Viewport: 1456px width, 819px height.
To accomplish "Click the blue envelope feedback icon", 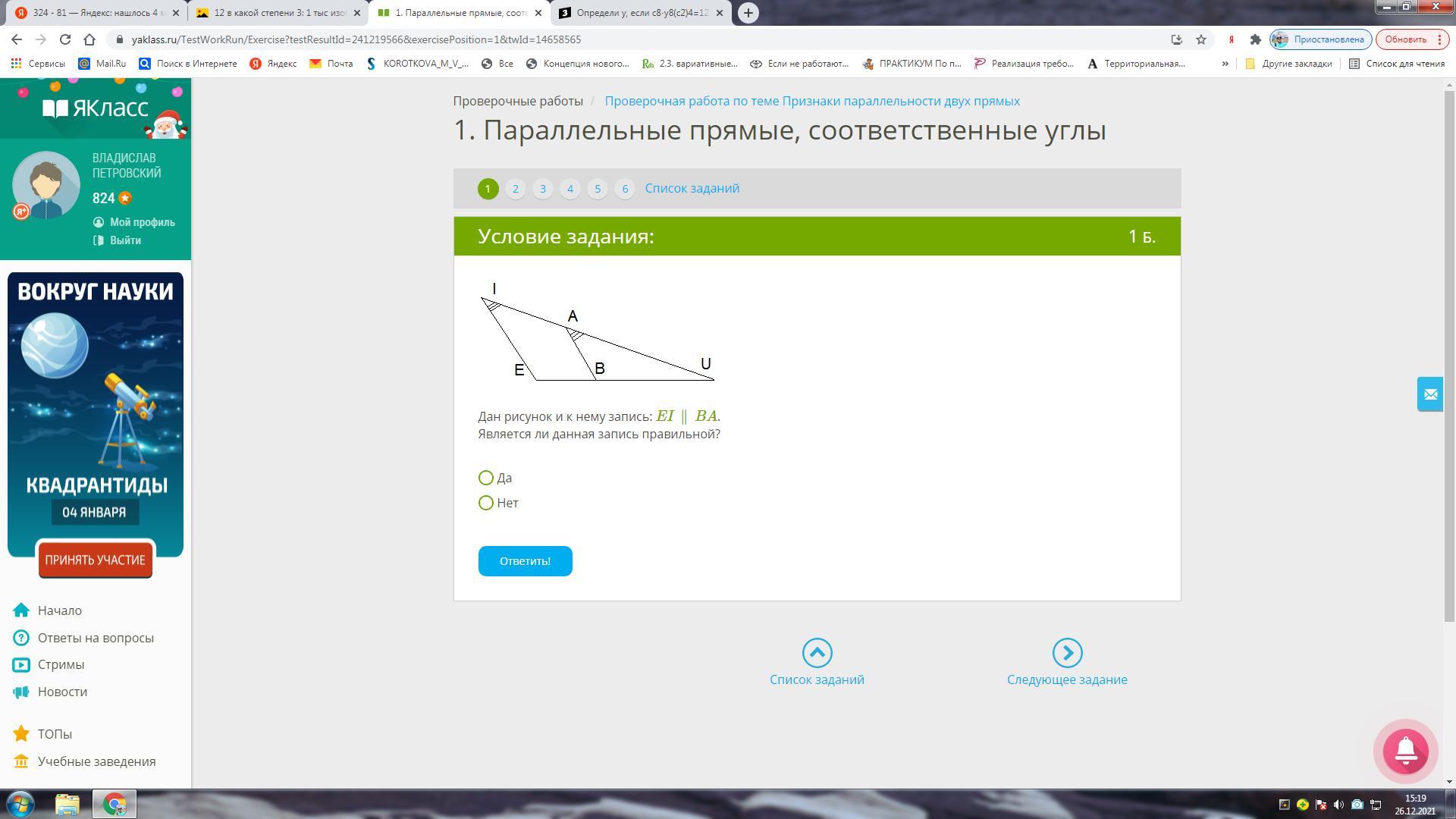I will click(1430, 394).
